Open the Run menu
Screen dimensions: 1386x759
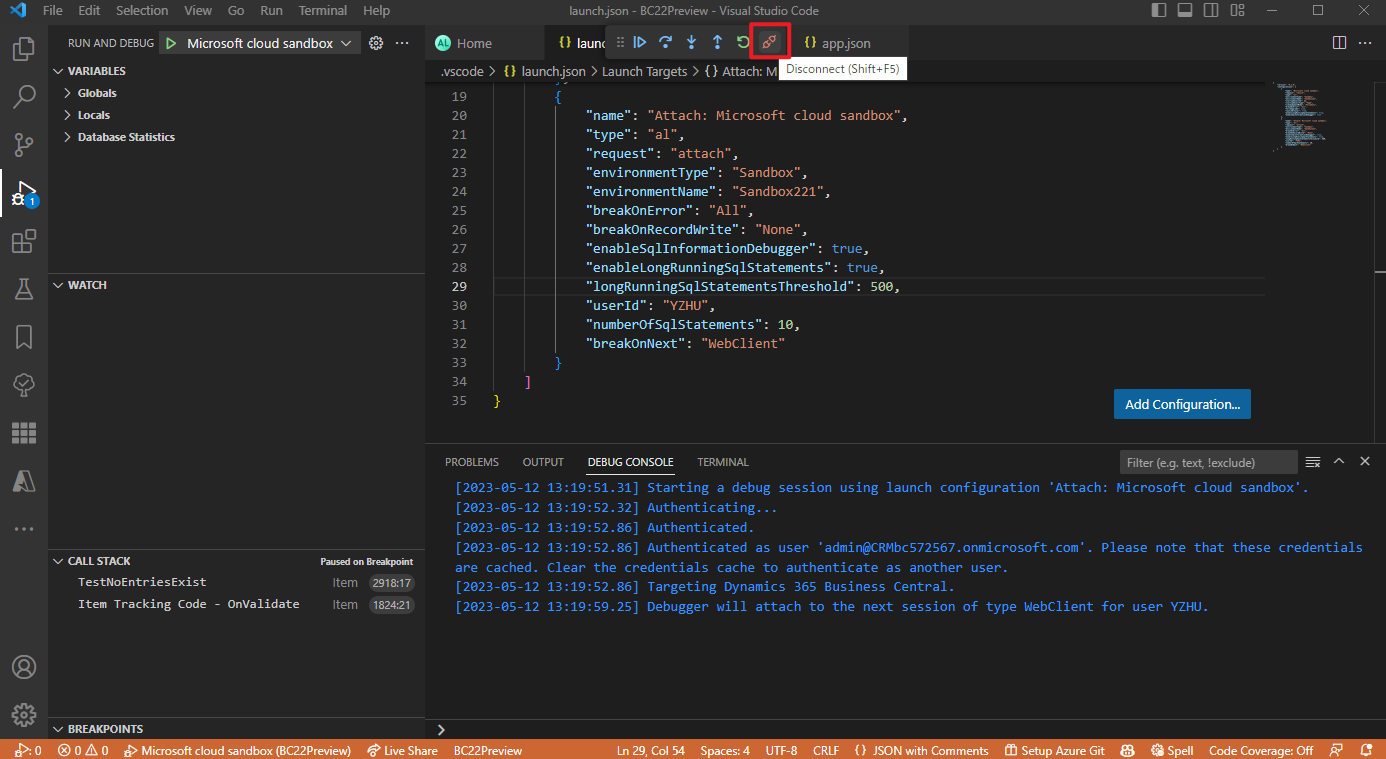point(271,11)
